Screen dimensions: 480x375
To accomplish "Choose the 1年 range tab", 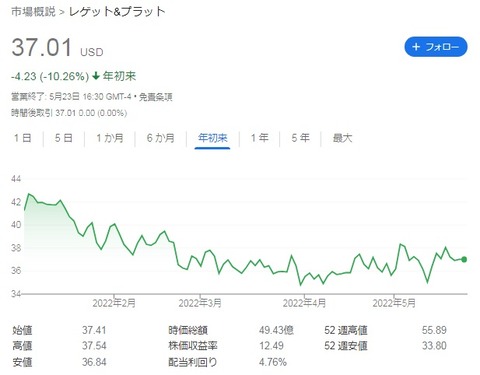I will pos(260,138).
